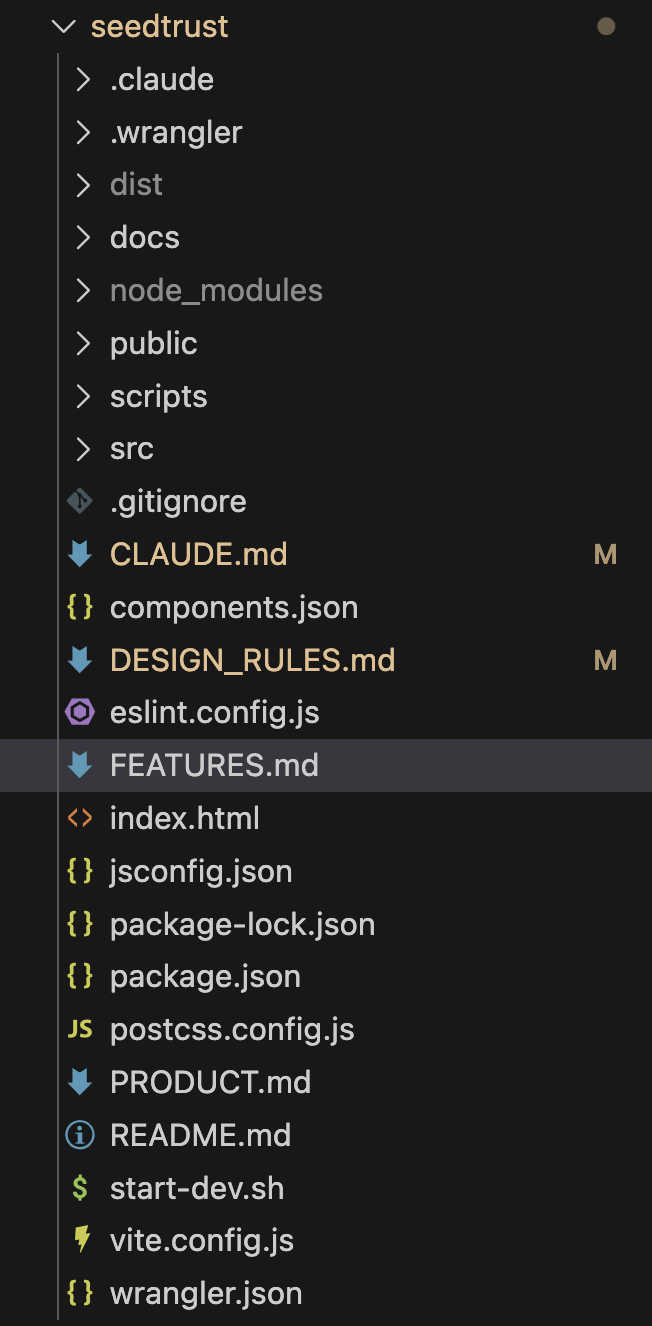This screenshot has height=1326, width=652.
Task: Click the unsaved changes dot beside seedtrust
Action: click(x=606, y=26)
